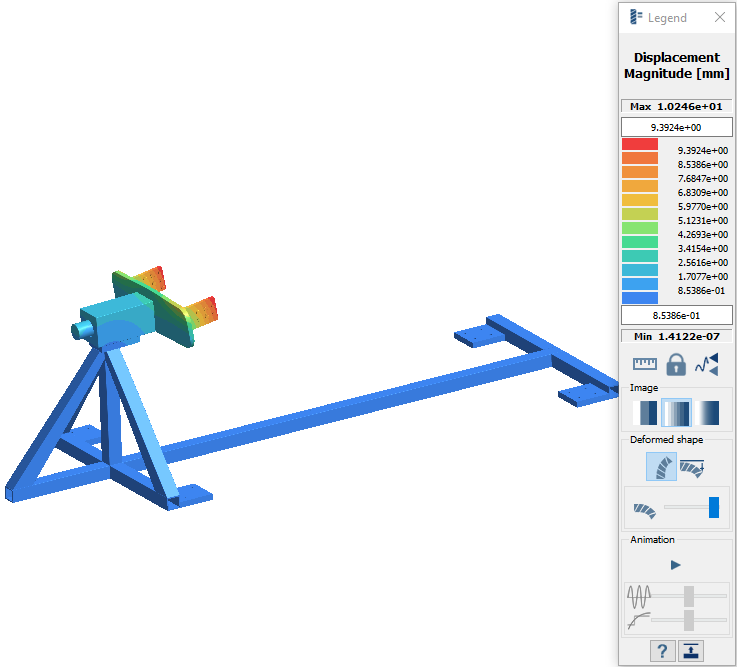The width and height of the screenshot is (737, 667).
Task: Click the yellow-green 5.1231e+00 legend swatch
Action: coord(640,214)
